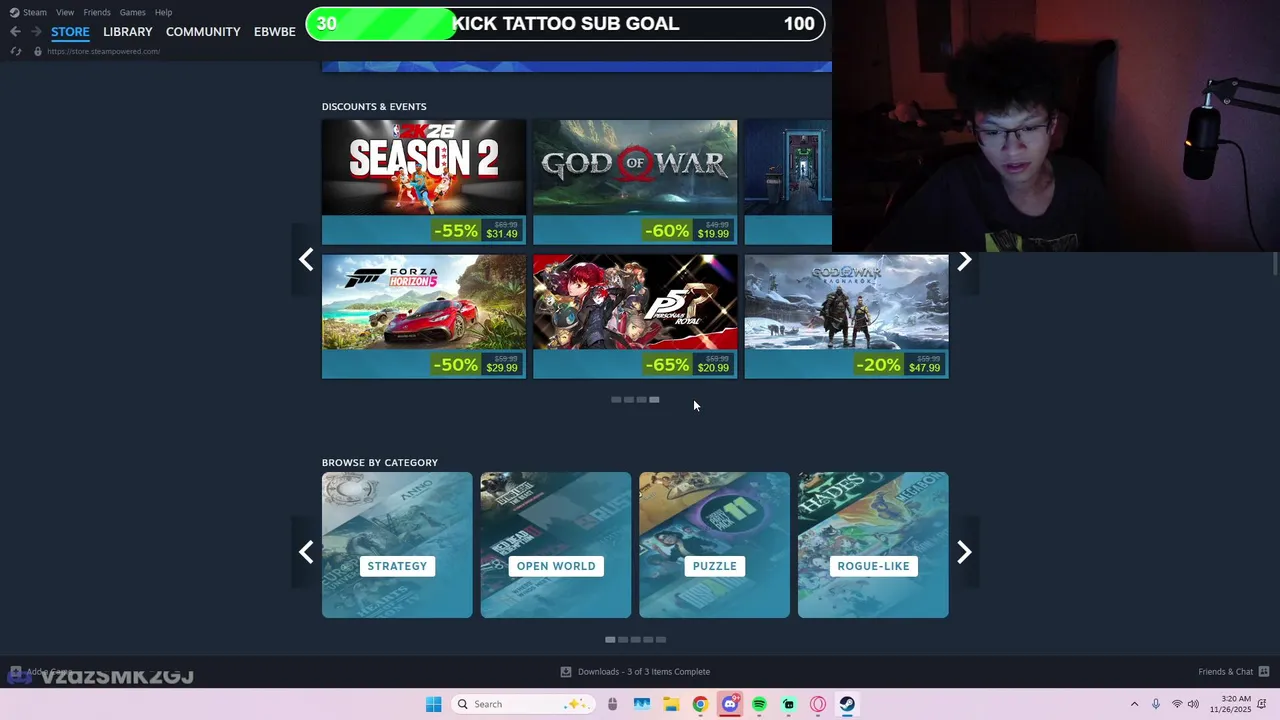1280x720 pixels.
Task: Click the BROWSE BY CATEGORY heading
Action: [380, 462]
